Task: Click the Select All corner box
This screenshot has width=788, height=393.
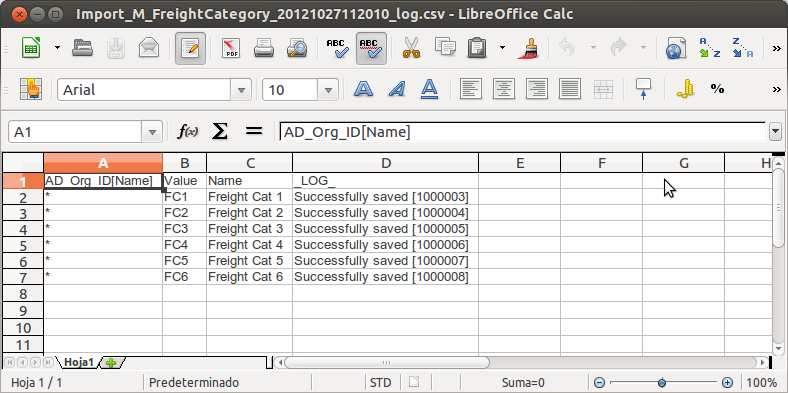Action: pos(23,163)
